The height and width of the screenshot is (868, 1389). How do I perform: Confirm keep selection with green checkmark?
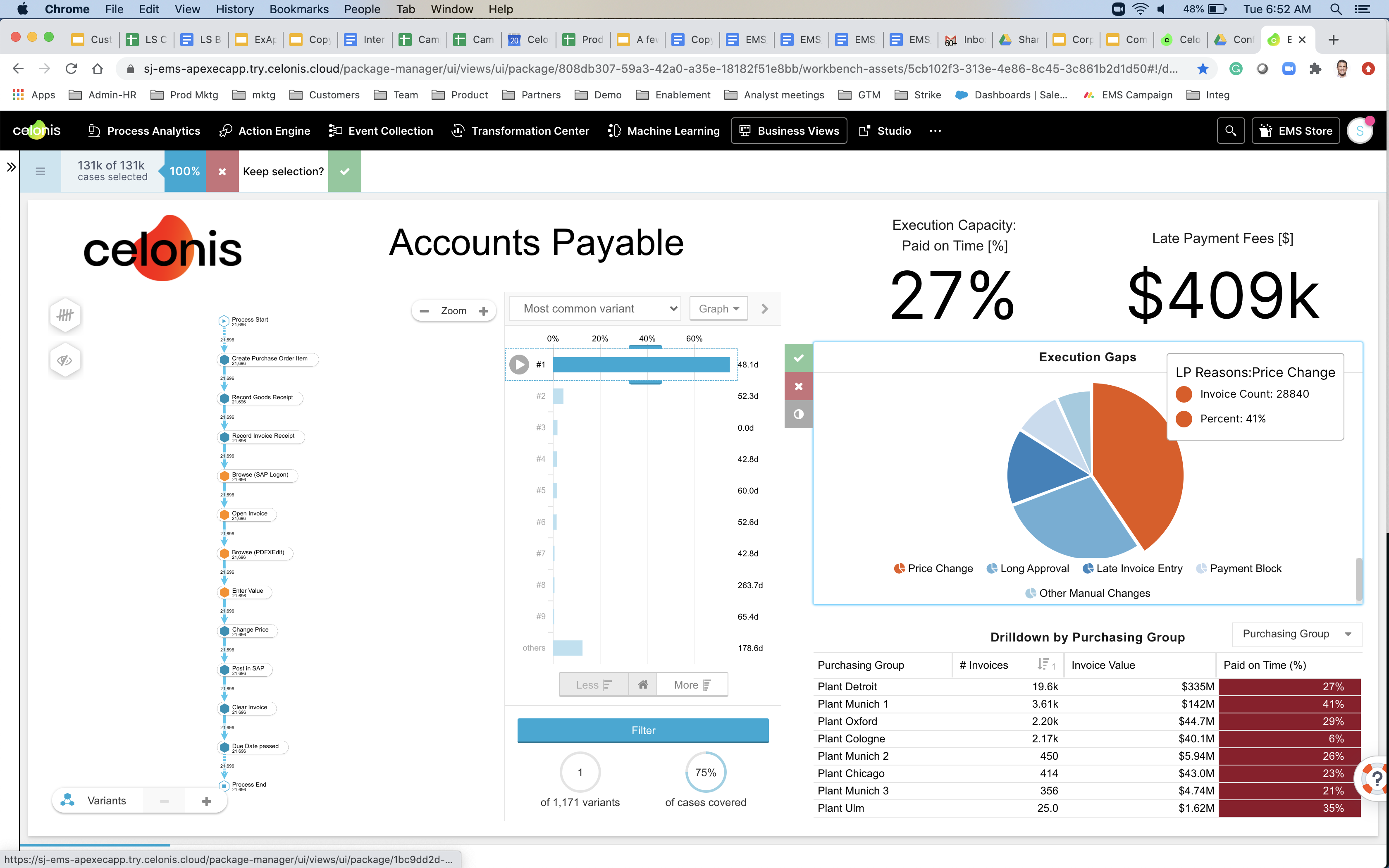[x=344, y=171]
